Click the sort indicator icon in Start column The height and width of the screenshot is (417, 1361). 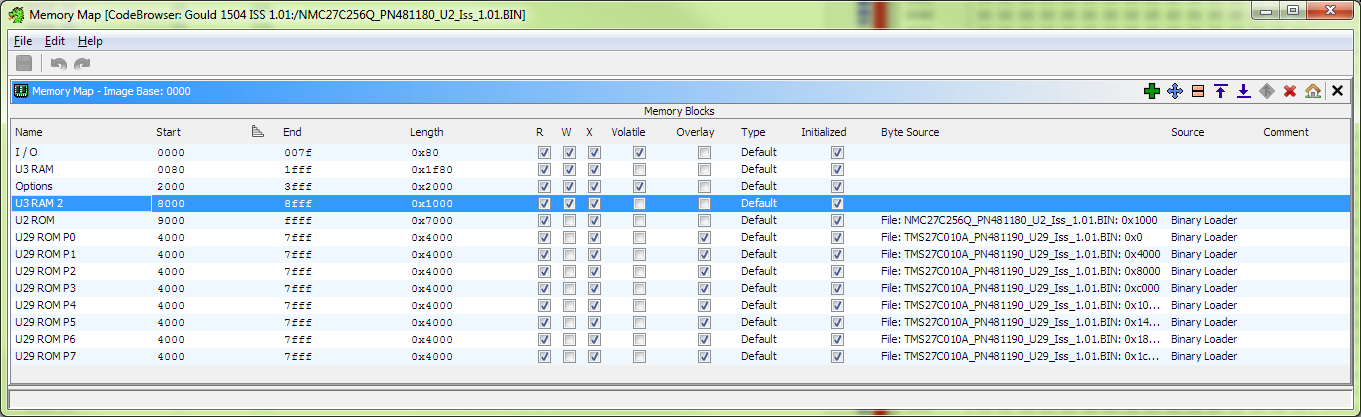pos(257,131)
